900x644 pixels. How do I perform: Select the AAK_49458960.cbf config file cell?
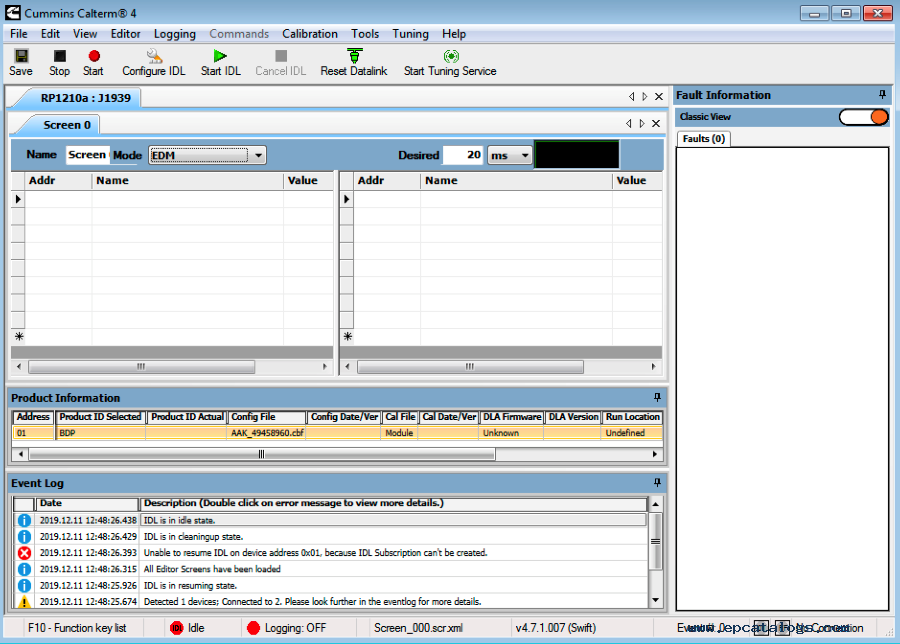[x=267, y=433]
